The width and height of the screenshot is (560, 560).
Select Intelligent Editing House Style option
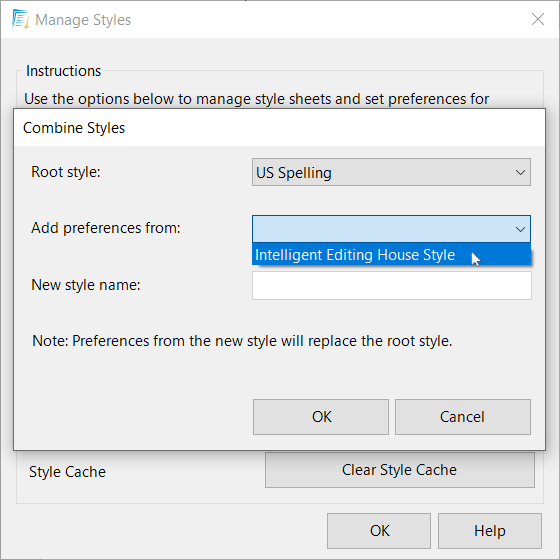coord(391,255)
